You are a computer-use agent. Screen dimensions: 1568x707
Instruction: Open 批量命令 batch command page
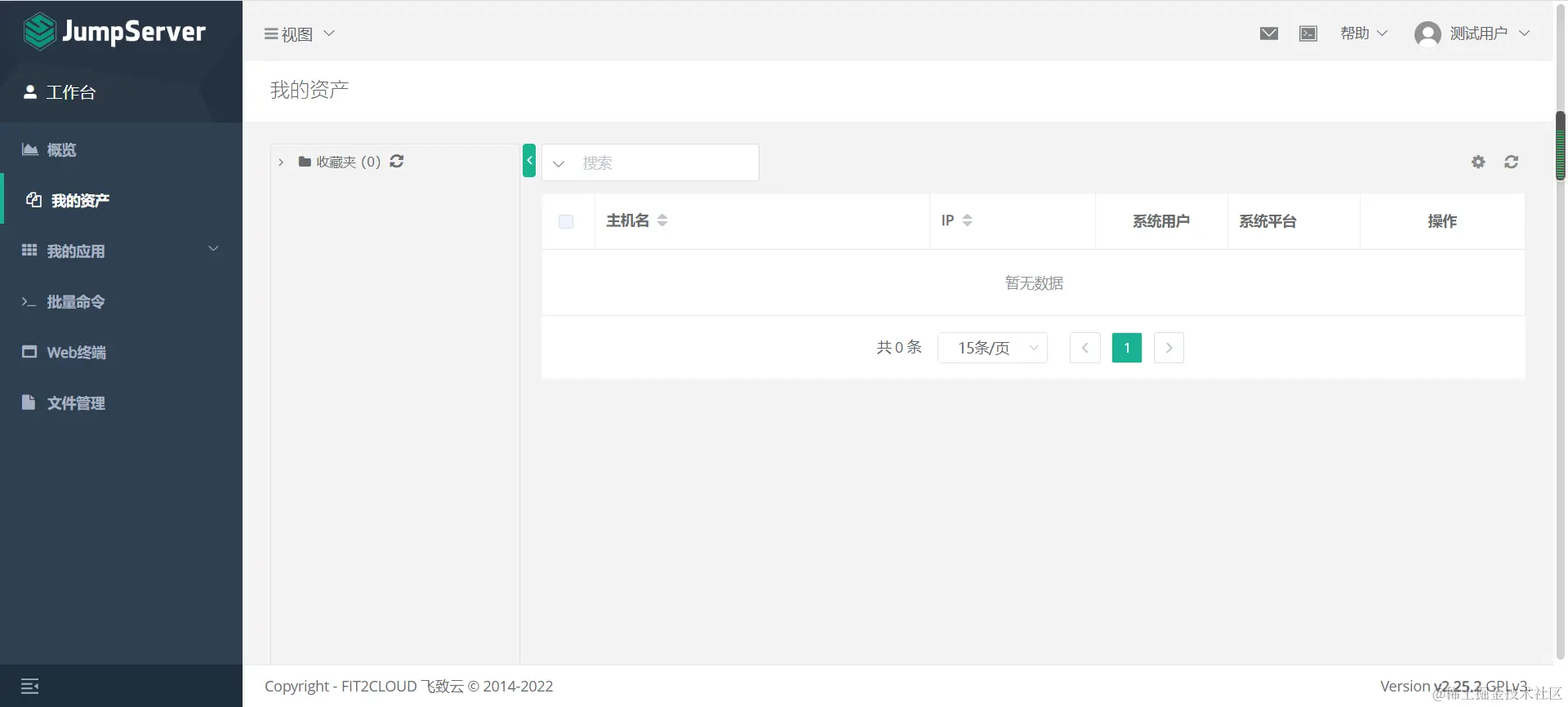click(x=121, y=301)
